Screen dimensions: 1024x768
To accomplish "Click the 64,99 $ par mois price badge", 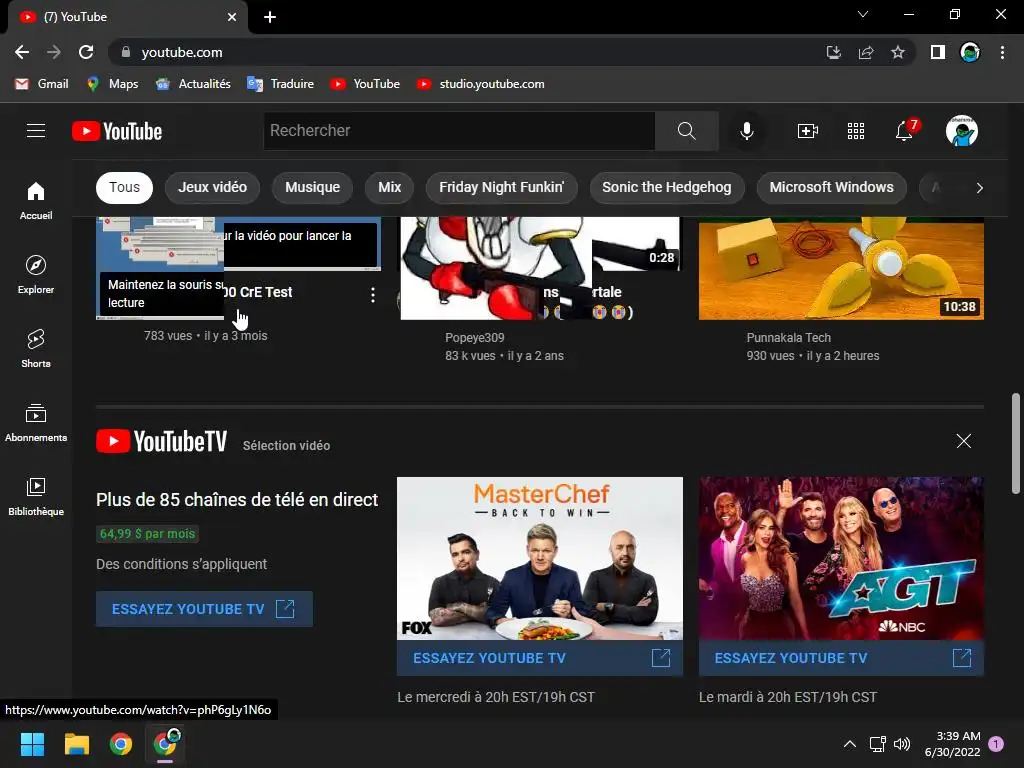I will (147, 534).
